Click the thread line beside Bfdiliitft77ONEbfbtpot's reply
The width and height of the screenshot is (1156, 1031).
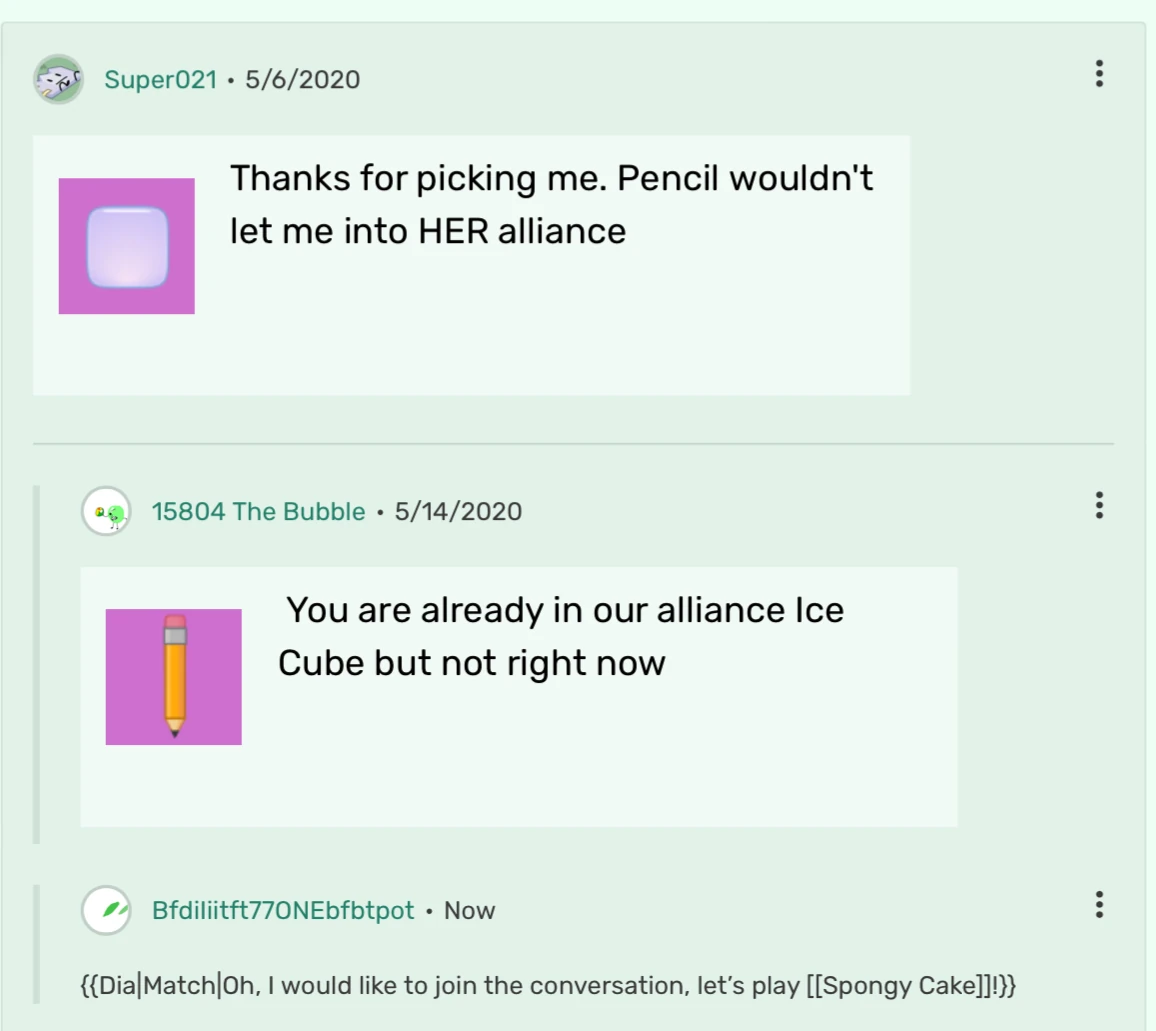[x=37, y=943]
